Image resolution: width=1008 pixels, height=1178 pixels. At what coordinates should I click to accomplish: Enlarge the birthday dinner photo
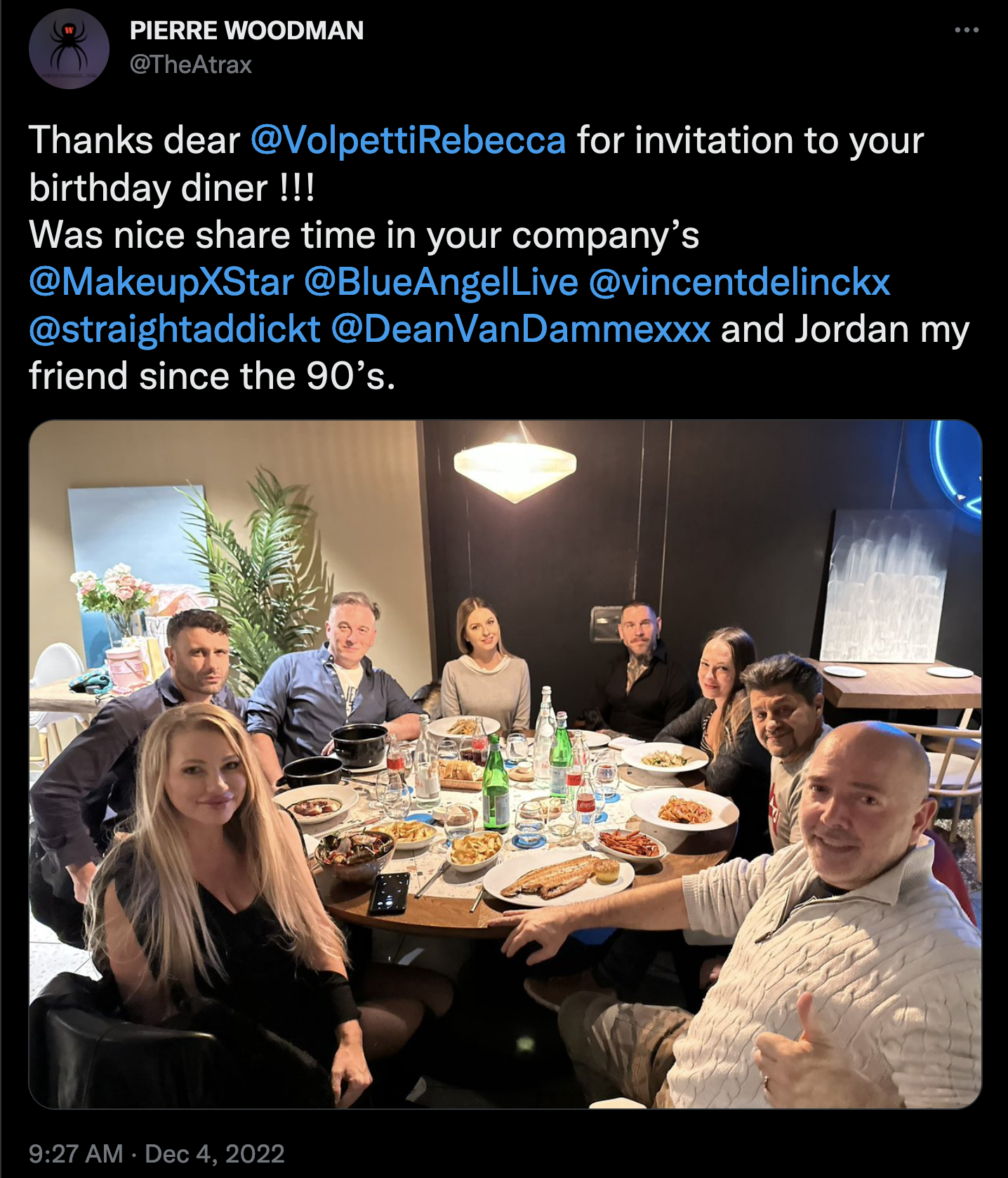505,765
